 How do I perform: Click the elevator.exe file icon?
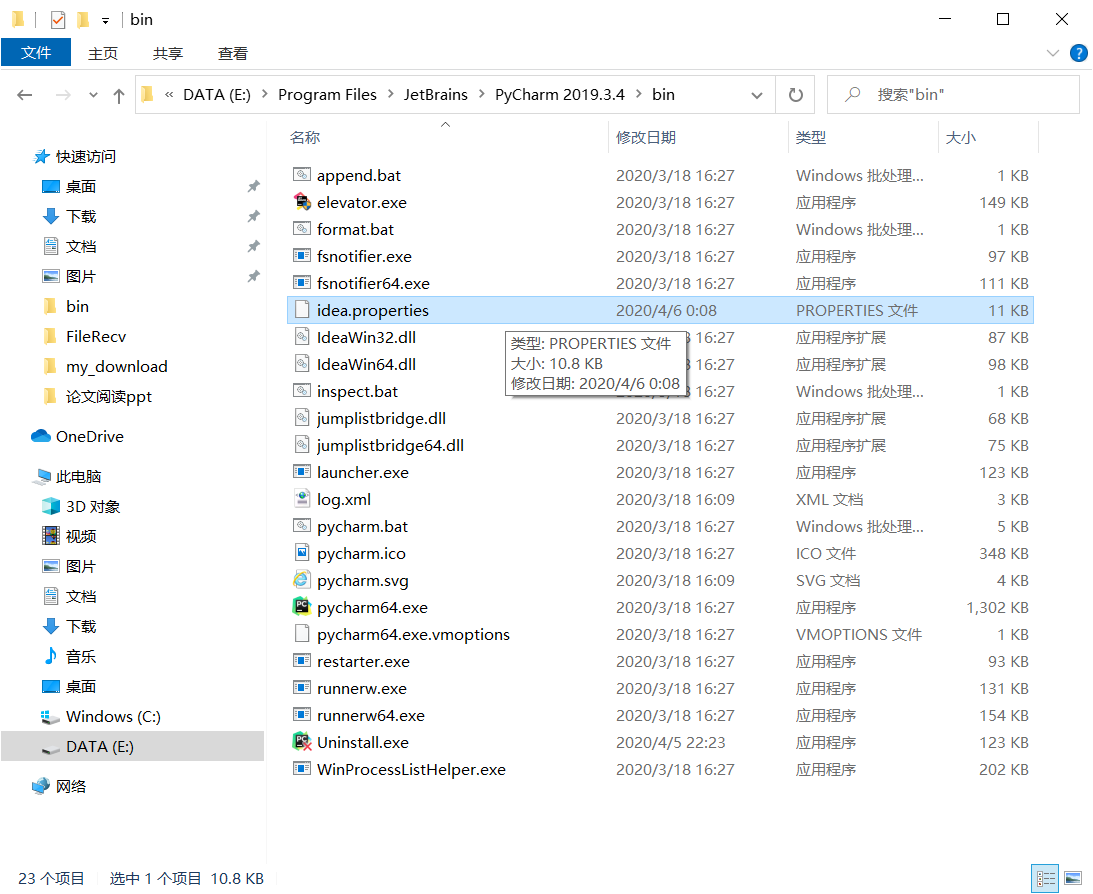click(x=302, y=202)
